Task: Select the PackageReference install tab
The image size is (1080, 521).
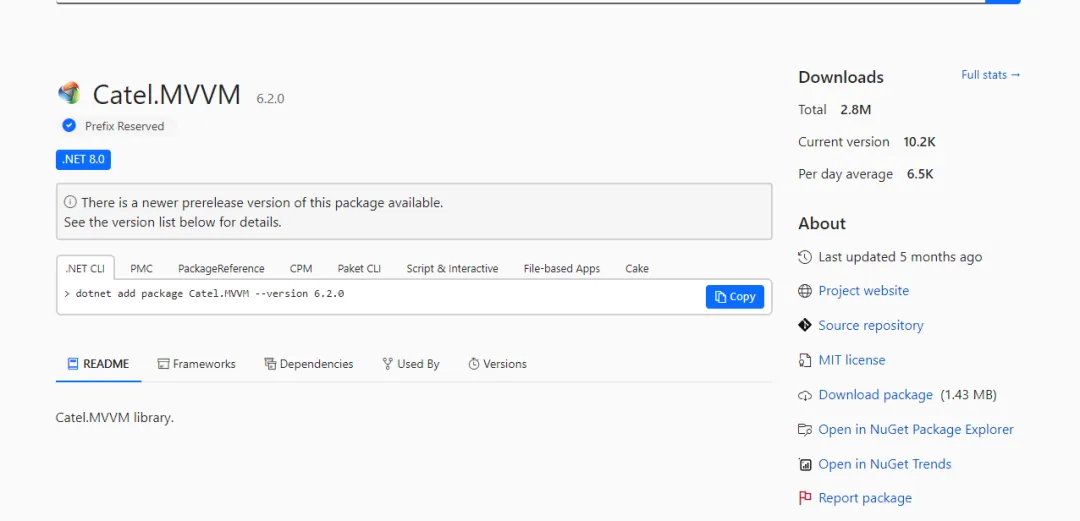Action: click(221, 269)
